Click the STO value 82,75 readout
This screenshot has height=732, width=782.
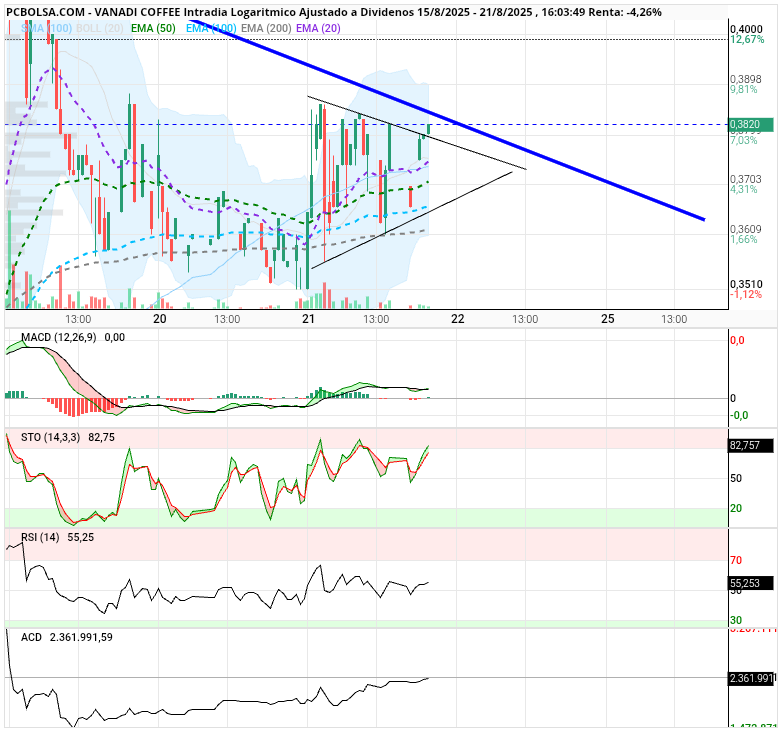tap(101, 437)
